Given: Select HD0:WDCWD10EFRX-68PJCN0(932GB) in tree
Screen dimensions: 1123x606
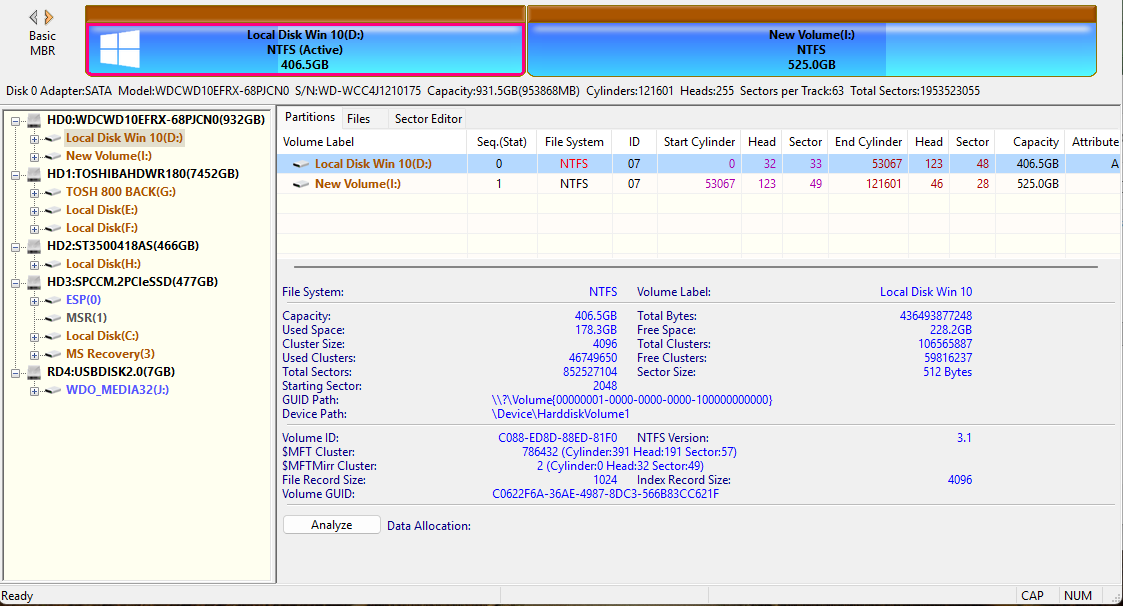Looking at the screenshot, I should pyautogui.click(x=156, y=120).
